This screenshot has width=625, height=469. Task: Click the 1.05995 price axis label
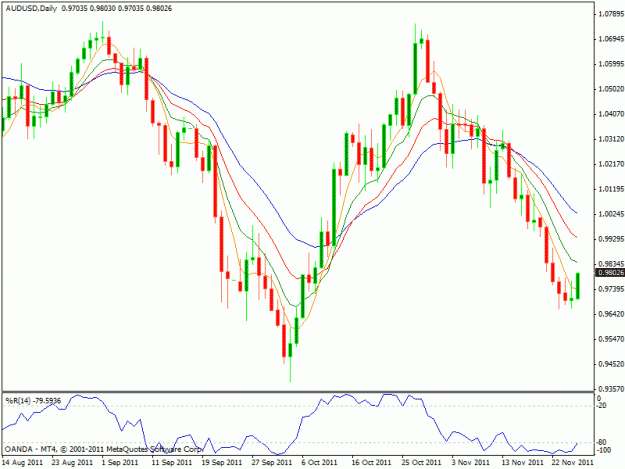pos(611,64)
